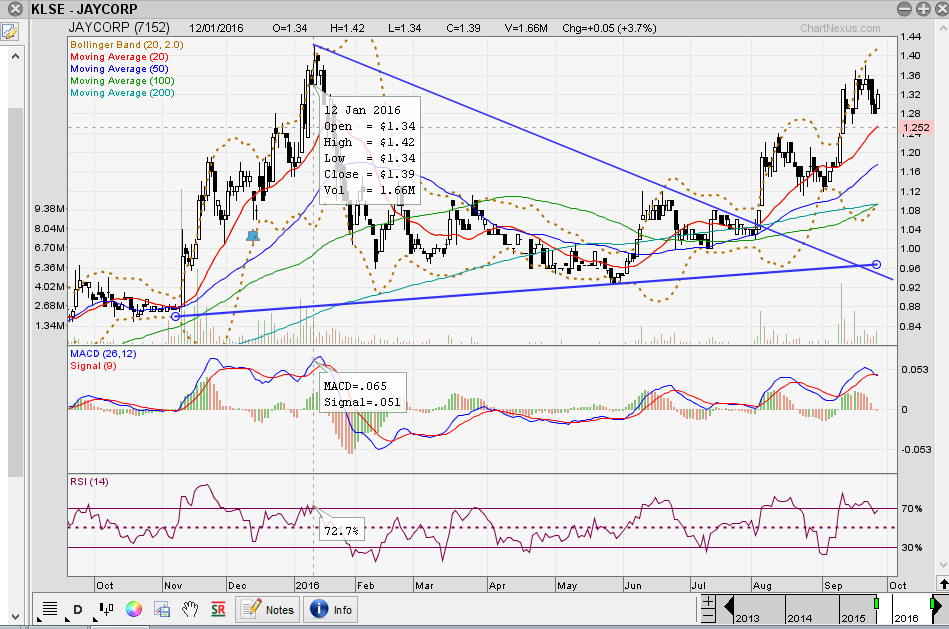Move timeline back with left black arrow
Viewport: 949px width, 629px height.
tap(728, 605)
